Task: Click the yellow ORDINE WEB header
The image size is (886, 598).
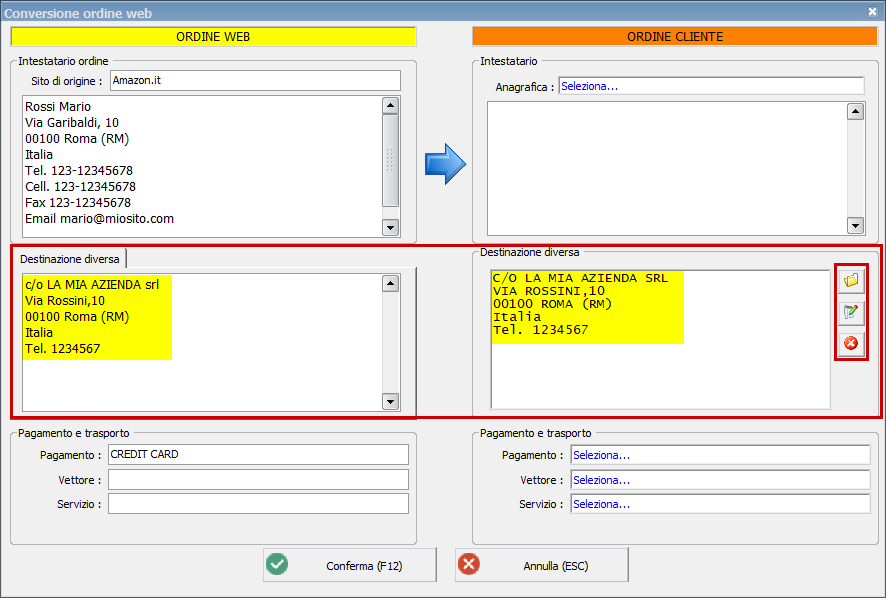Action: click(213, 37)
